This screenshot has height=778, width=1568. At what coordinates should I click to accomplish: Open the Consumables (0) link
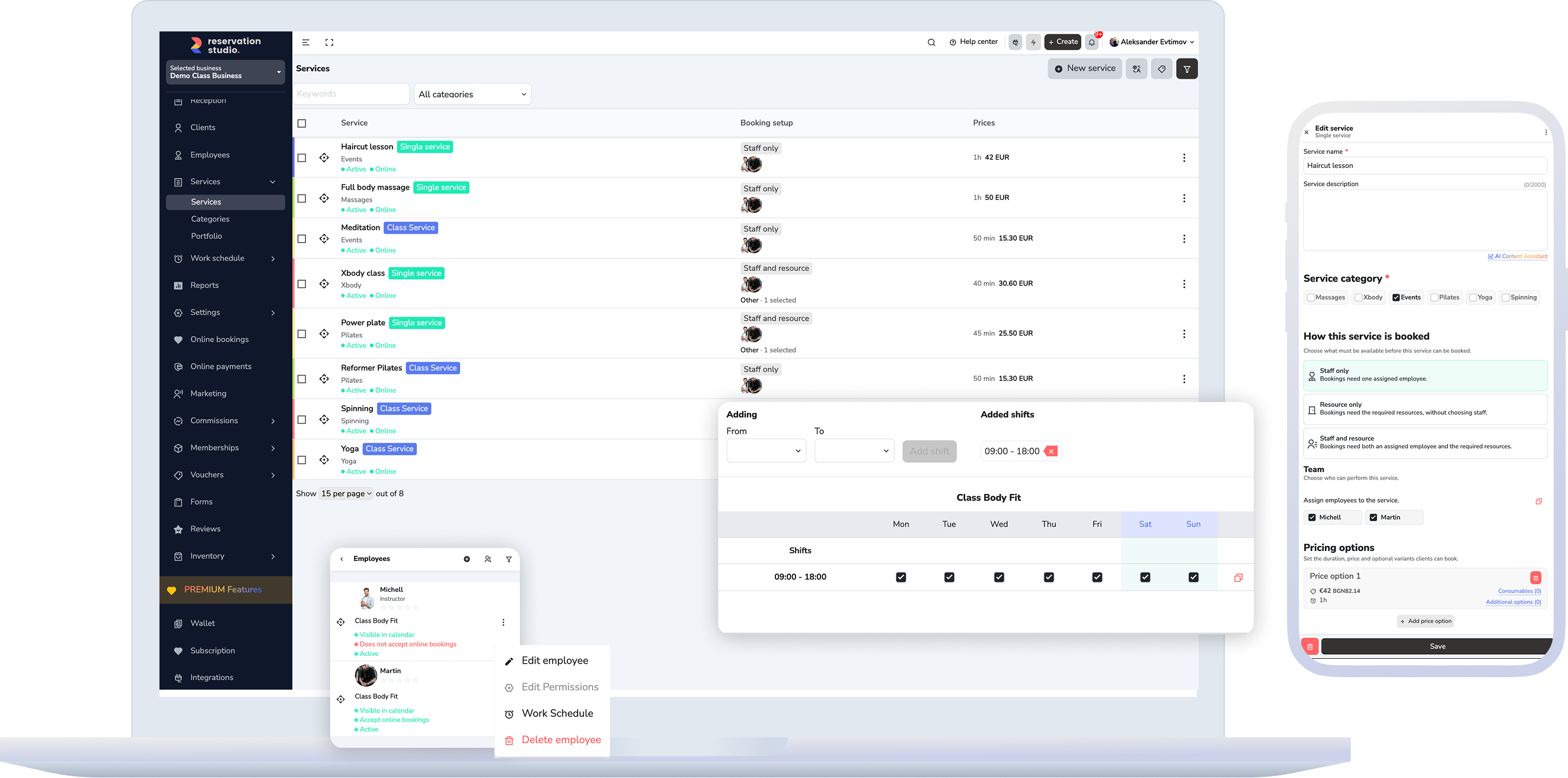[x=1519, y=591]
